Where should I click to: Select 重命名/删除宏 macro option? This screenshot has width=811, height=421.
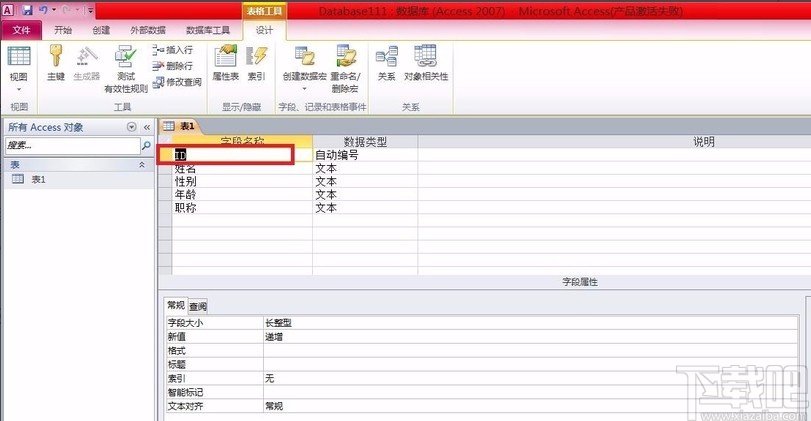346,69
